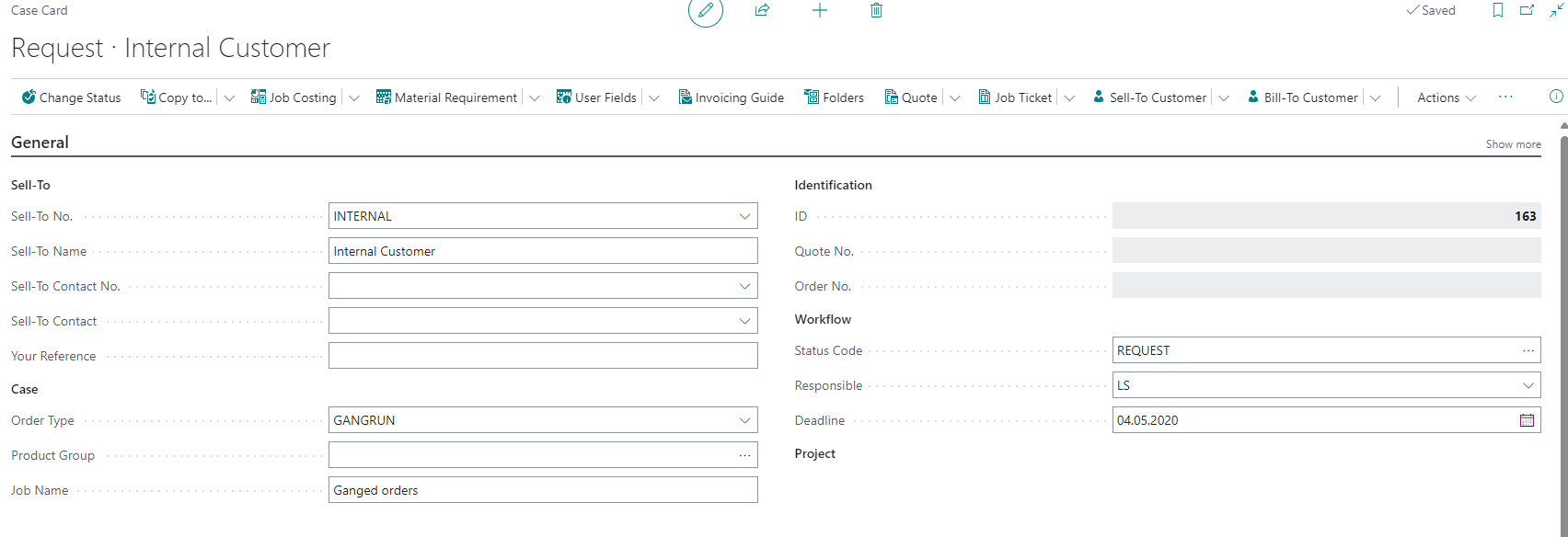Open the Deadline calendar picker
Screen dimensions: 1568x537
(1527, 420)
